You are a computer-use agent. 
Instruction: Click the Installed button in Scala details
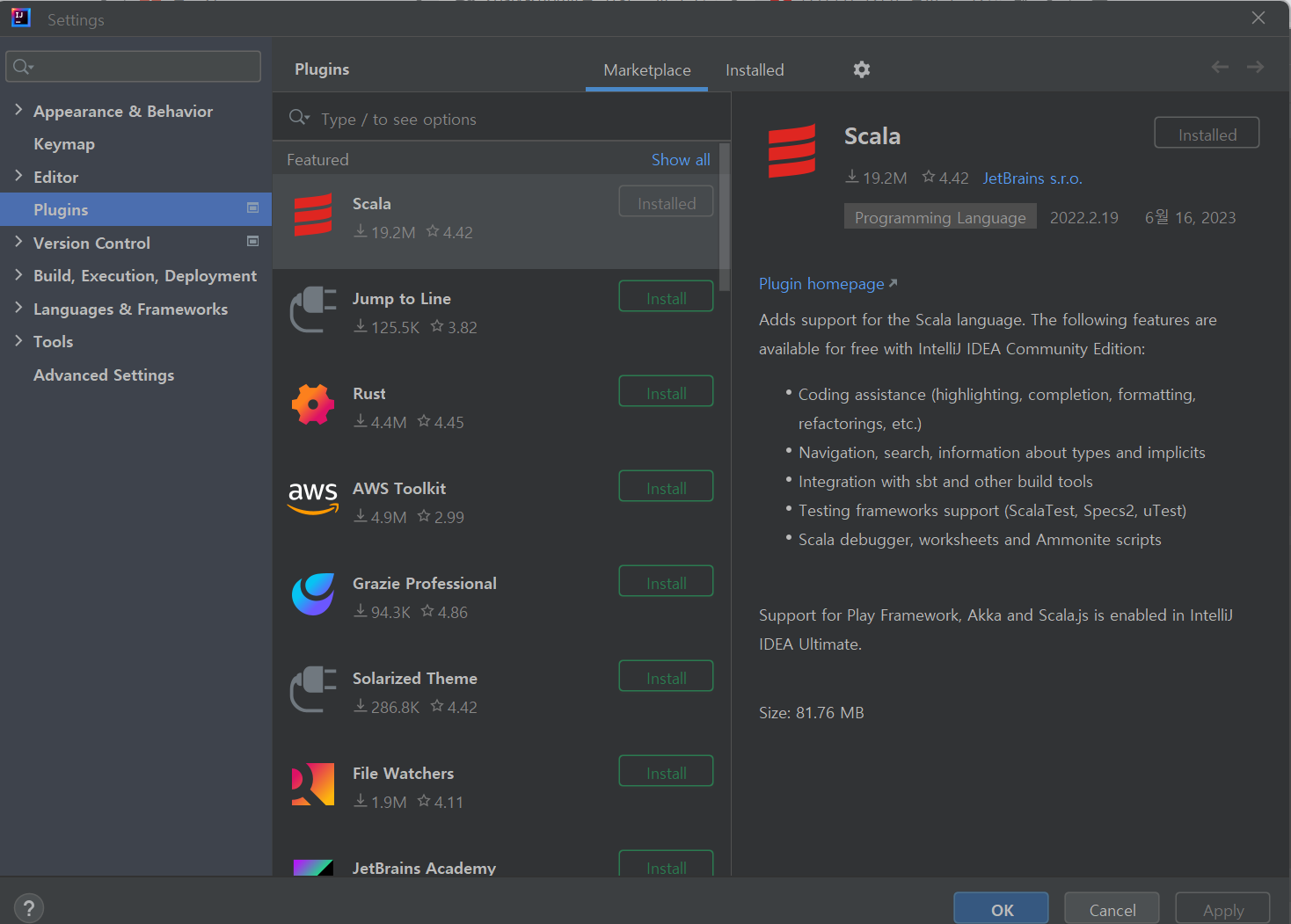click(1207, 133)
